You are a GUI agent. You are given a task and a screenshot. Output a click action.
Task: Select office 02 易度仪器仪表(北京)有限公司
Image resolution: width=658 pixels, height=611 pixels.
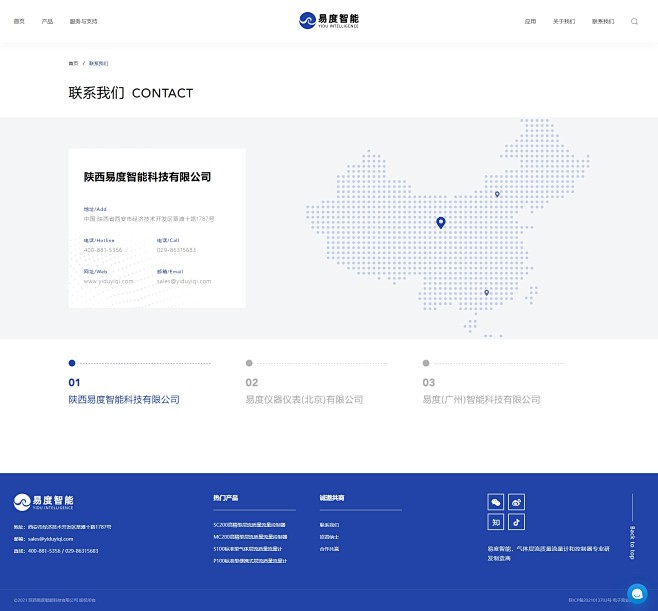[x=304, y=400]
